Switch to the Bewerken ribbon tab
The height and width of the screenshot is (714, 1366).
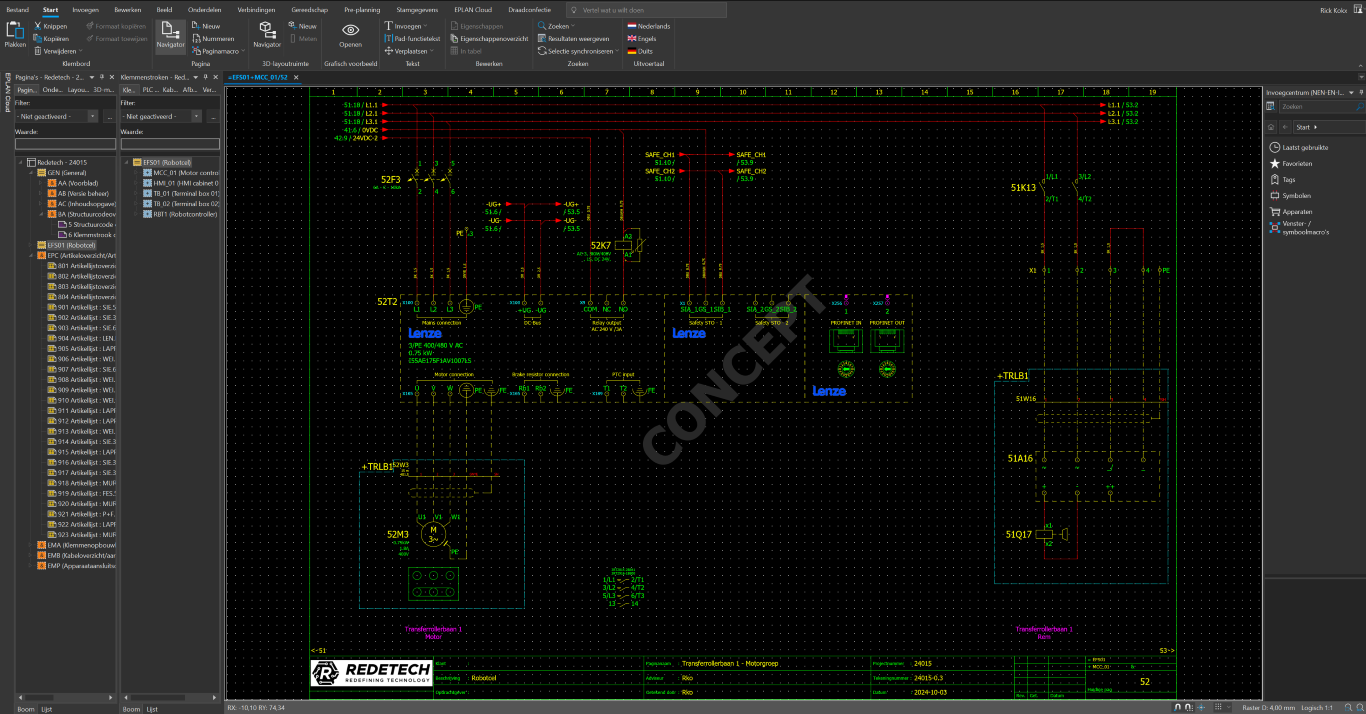click(x=127, y=9)
